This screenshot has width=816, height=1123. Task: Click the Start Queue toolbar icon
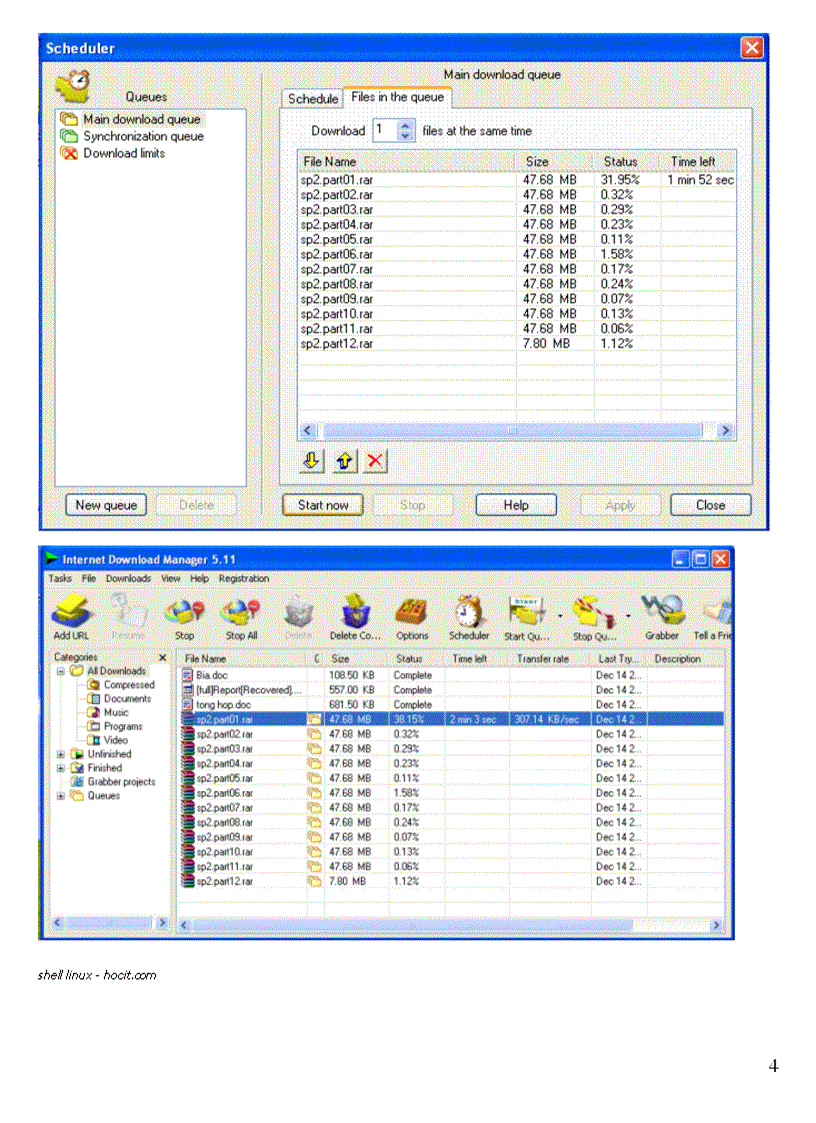point(527,613)
